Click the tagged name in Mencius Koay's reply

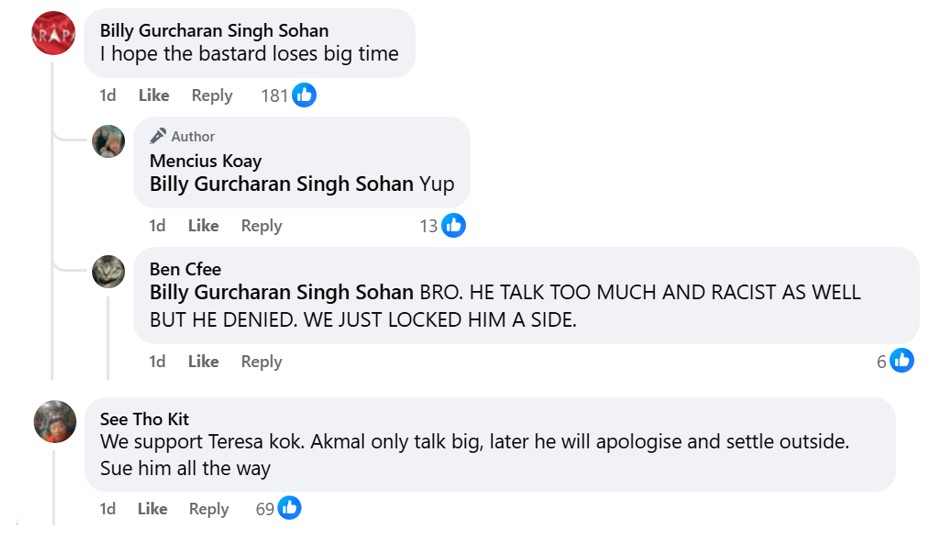pyautogui.click(x=281, y=184)
